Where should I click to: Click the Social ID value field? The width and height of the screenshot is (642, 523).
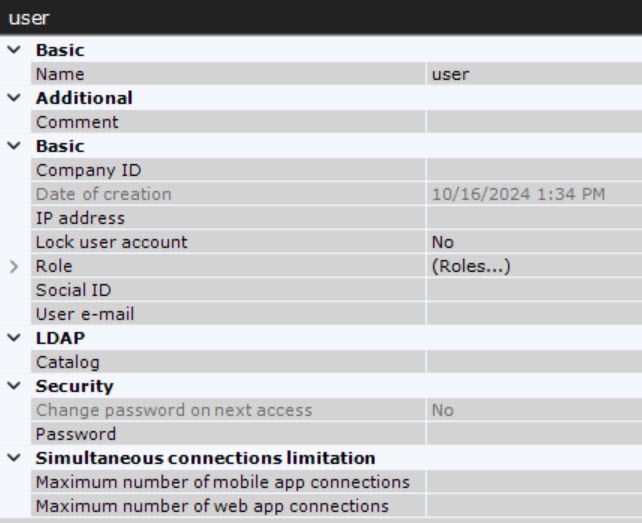coord(533,290)
